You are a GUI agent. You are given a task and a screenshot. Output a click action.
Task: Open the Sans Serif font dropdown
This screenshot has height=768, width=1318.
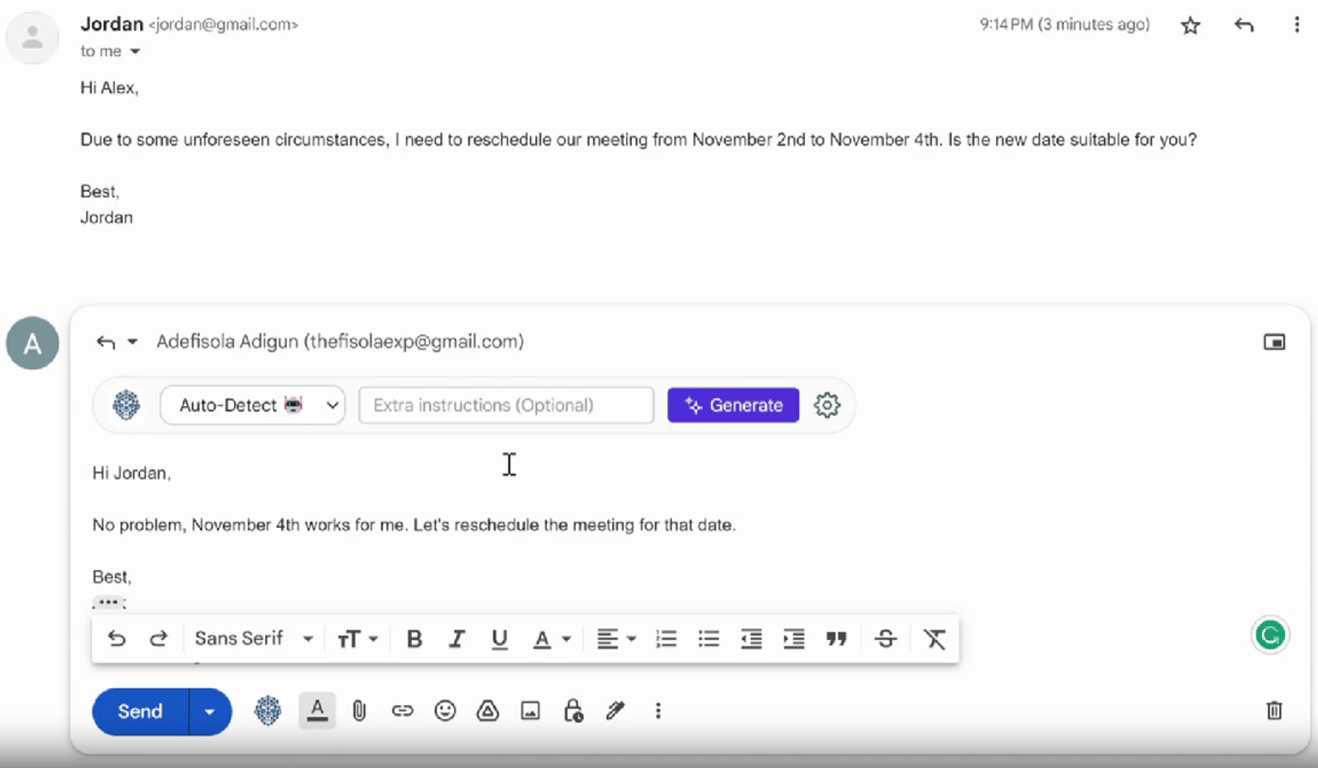tap(254, 639)
